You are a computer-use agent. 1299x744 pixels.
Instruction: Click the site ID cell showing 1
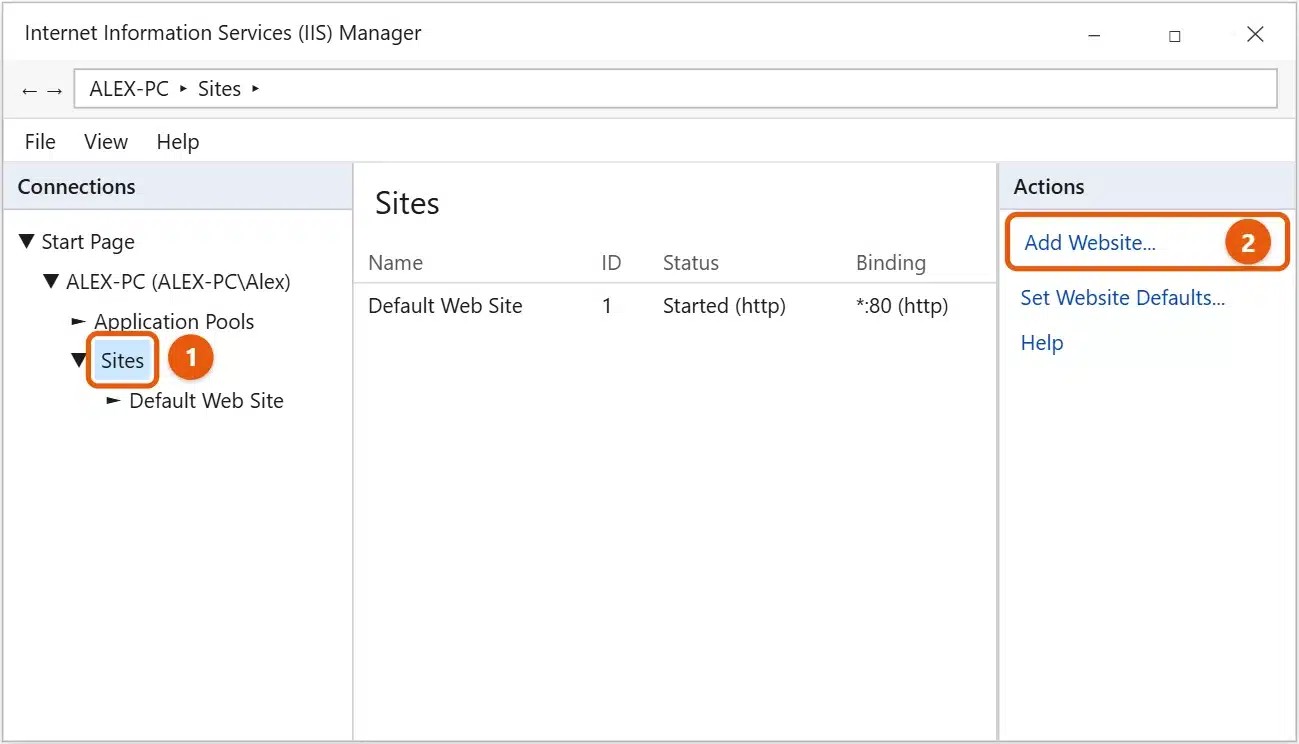click(607, 306)
